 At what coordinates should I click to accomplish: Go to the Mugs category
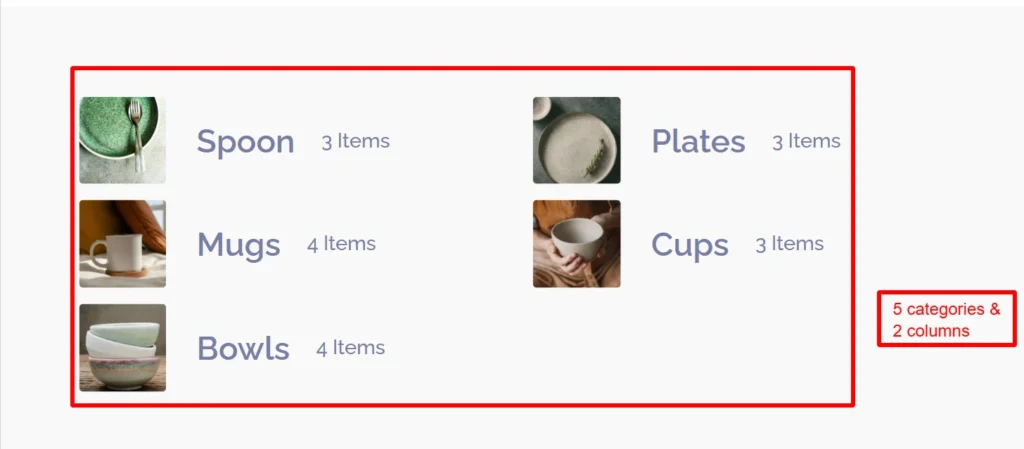(238, 245)
